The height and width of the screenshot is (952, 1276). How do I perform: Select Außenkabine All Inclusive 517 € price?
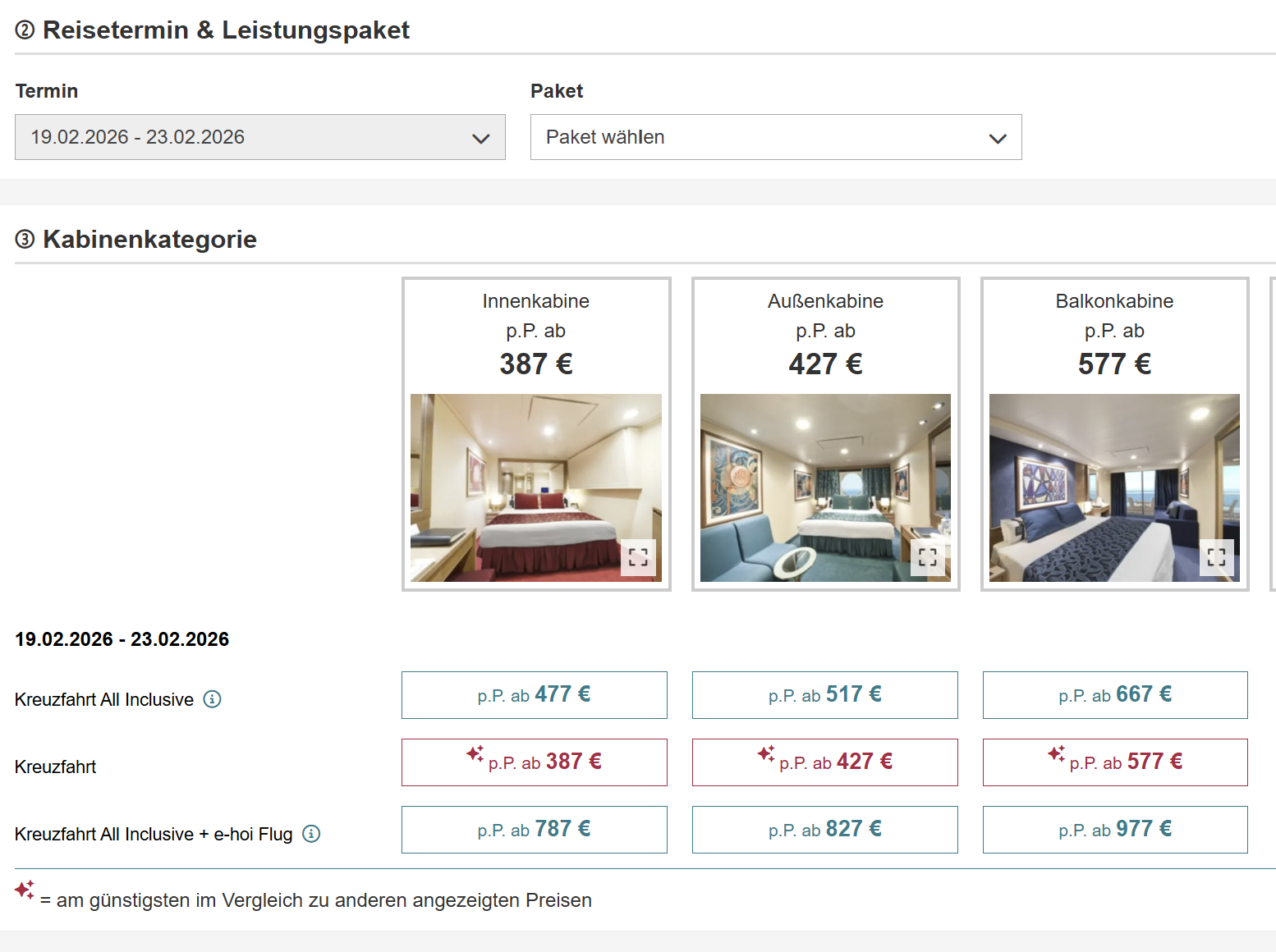[825, 695]
